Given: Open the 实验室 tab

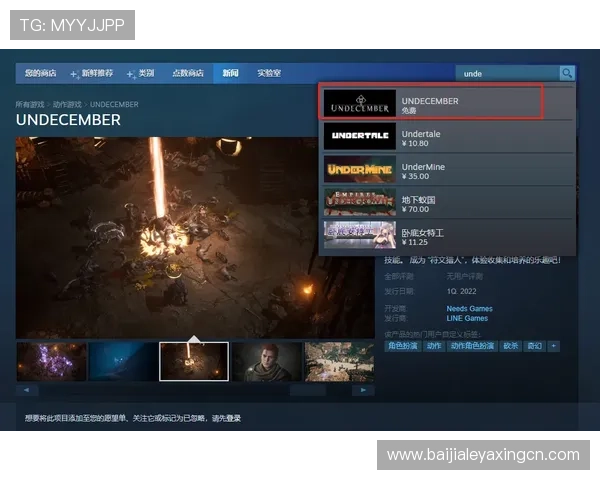Looking at the screenshot, I should [x=269, y=73].
